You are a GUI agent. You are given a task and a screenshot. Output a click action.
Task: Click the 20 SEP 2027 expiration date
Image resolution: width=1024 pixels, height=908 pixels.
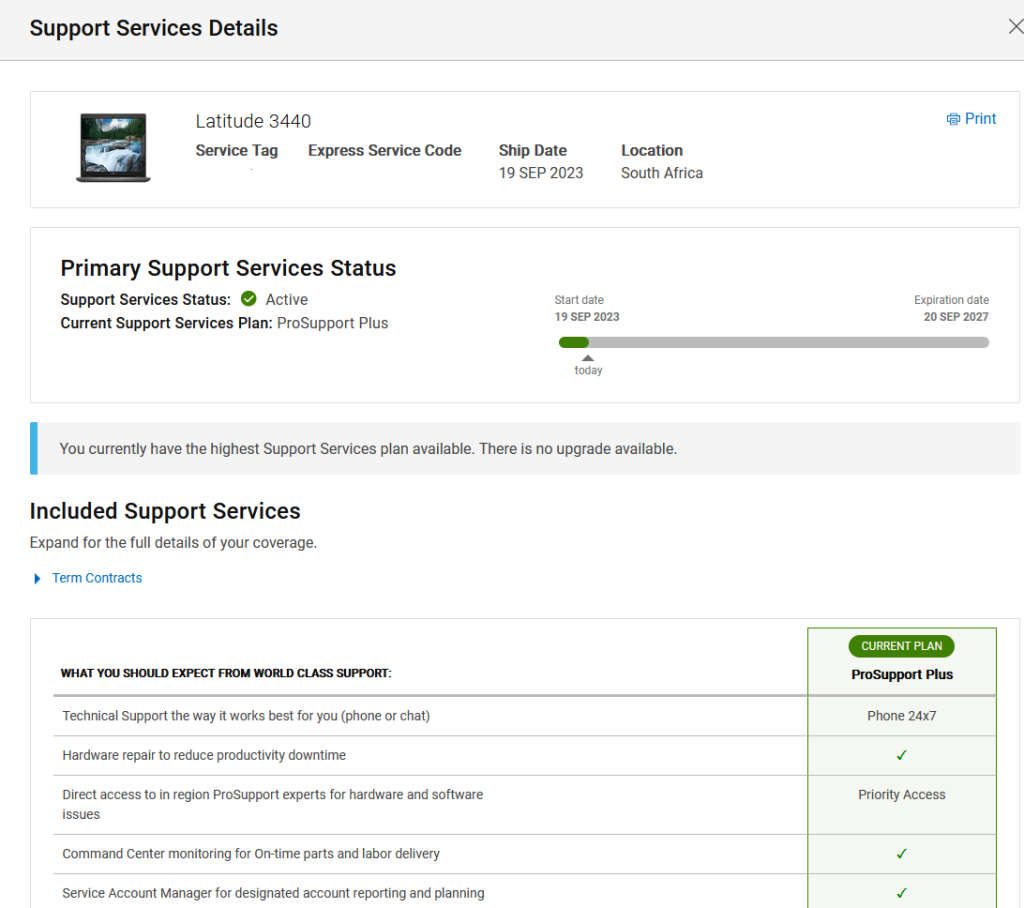click(x=955, y=317)
